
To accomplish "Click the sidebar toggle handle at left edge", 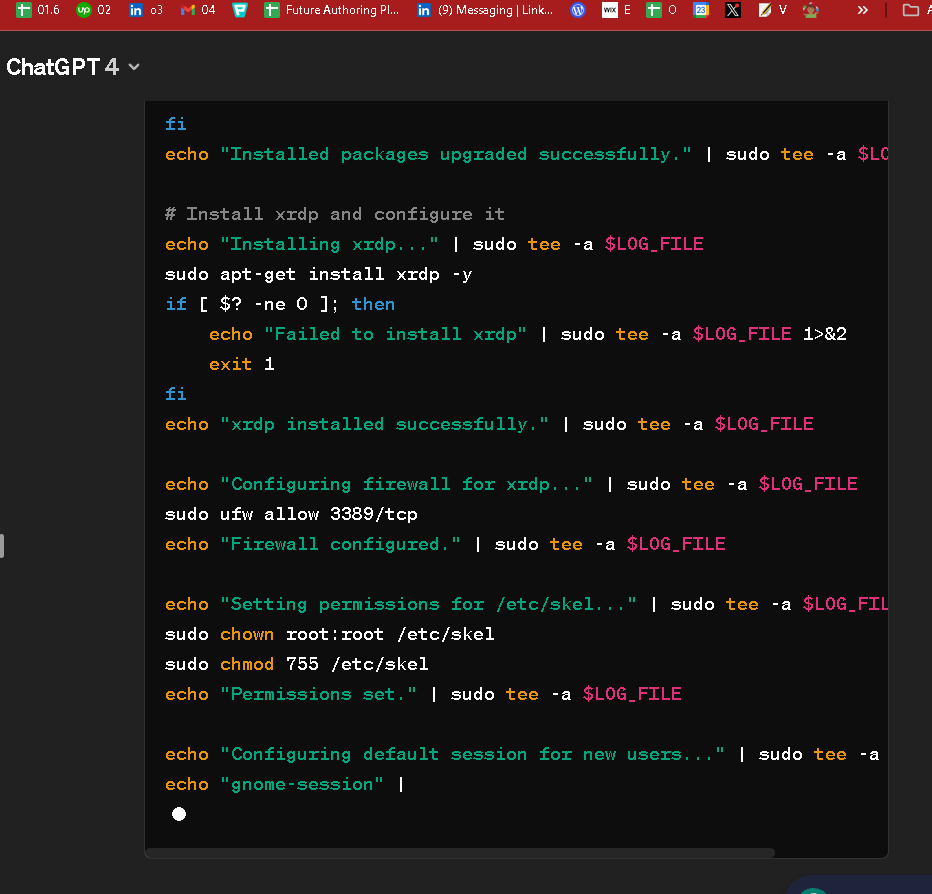I will coord(2,546).
